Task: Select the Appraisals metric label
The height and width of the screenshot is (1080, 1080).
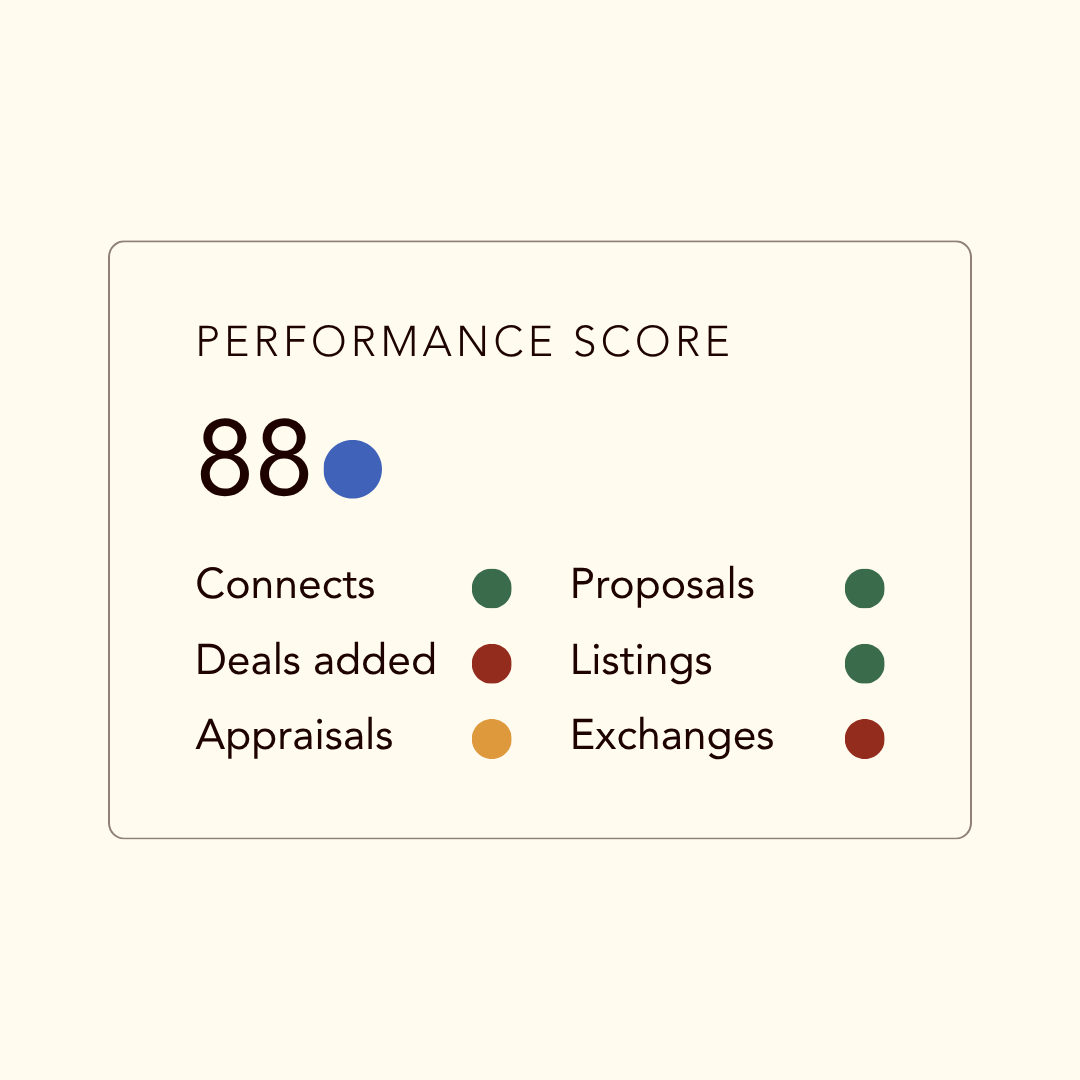Action: [x=295, y=736]
